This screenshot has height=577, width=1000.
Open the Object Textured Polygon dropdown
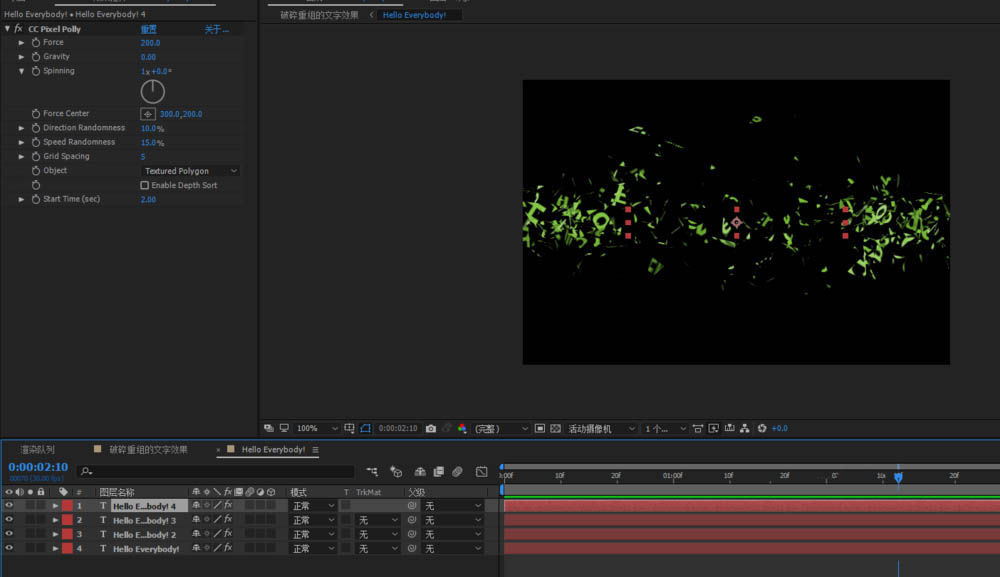[x=190, y=171]
